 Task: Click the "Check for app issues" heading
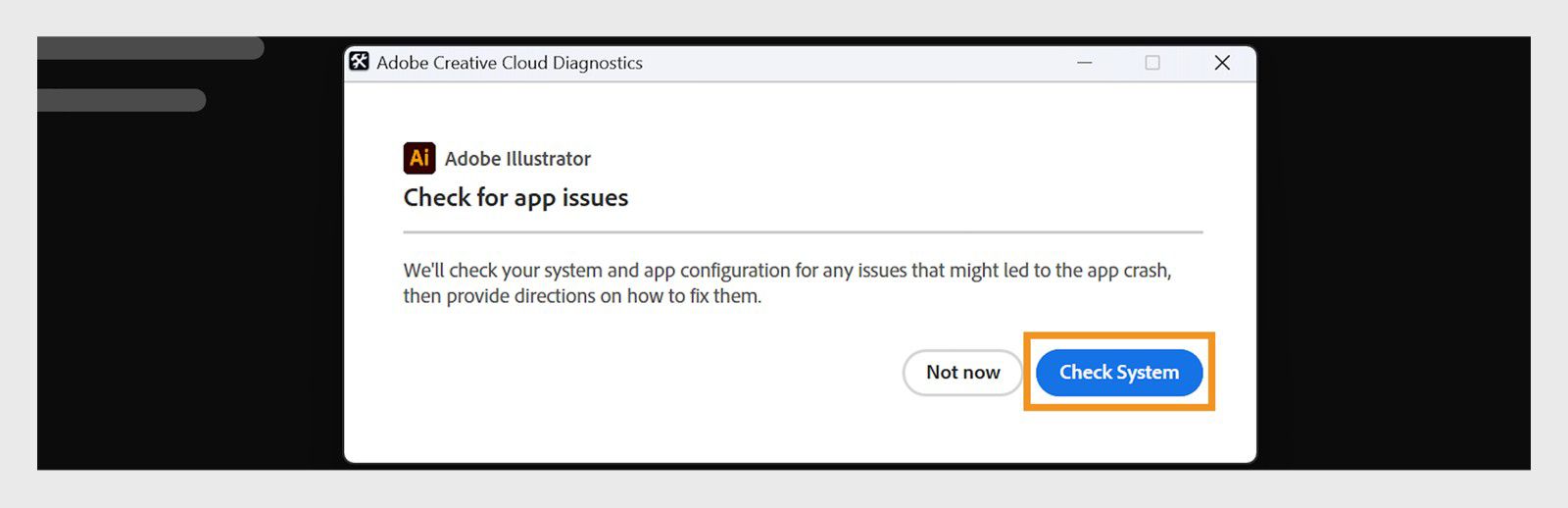515,198
